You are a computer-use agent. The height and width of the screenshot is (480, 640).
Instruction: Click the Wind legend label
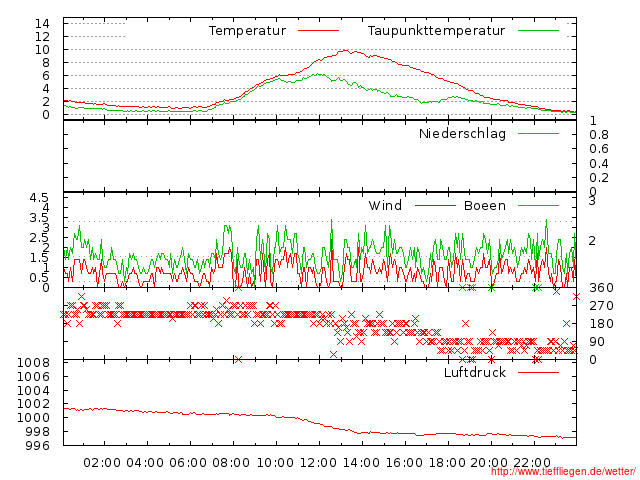click(385, 205)
